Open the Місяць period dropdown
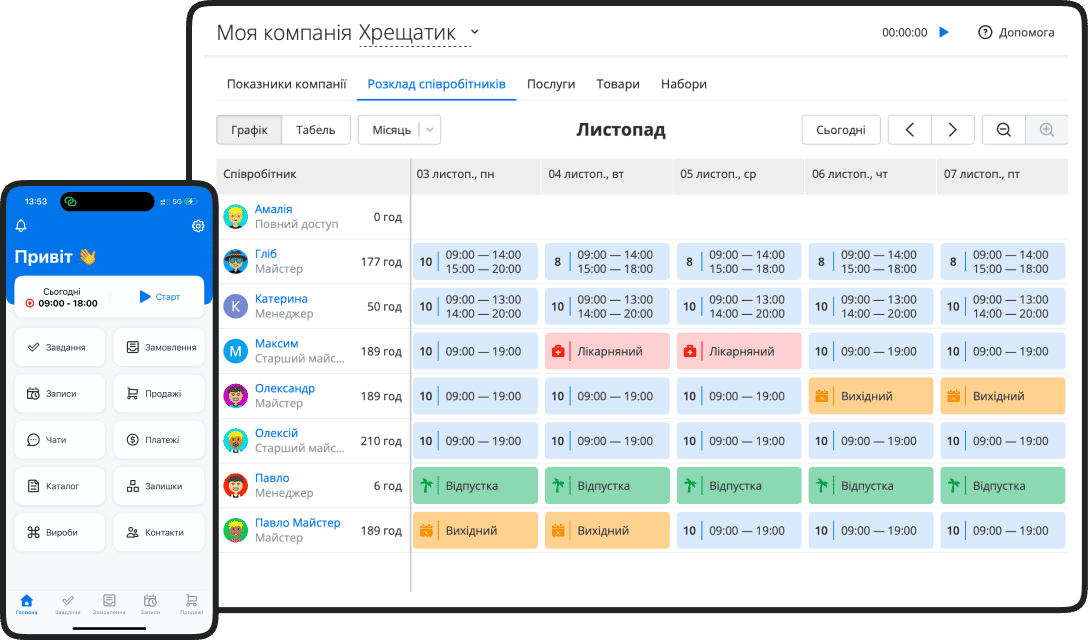 (399, 129)
